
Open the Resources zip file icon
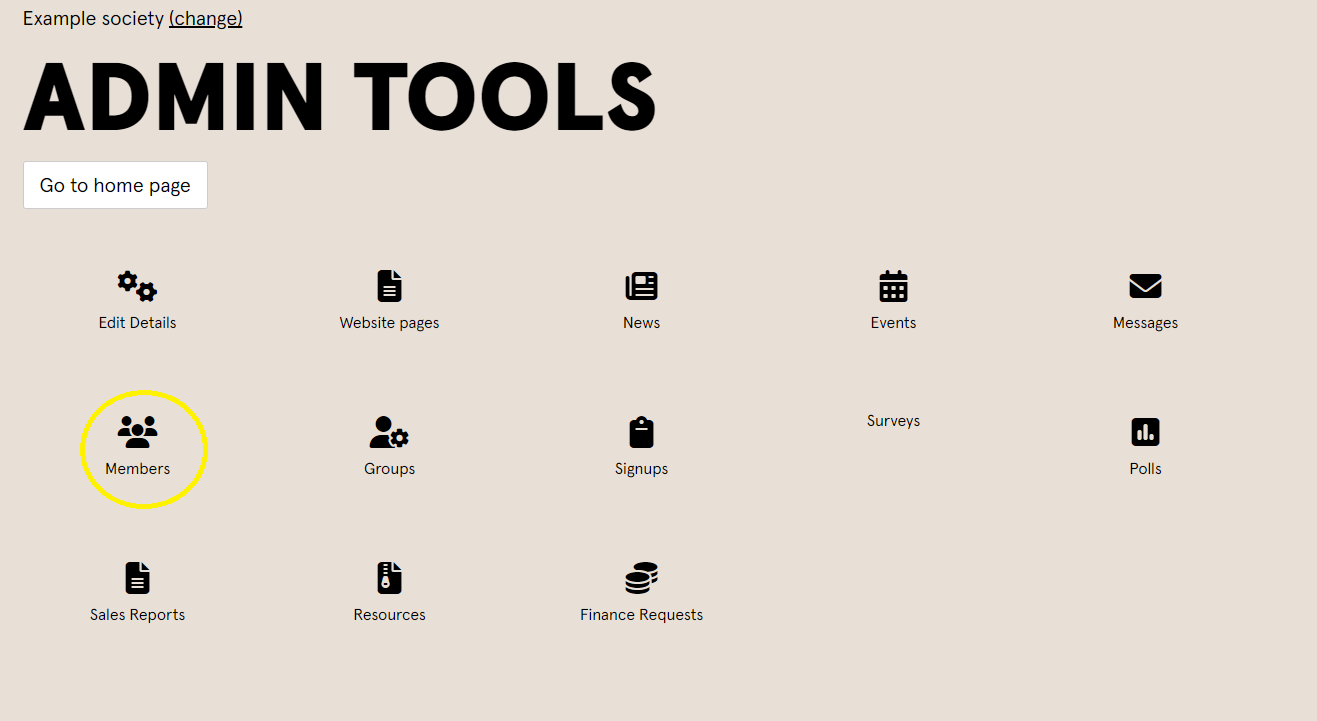pos(389,578)
